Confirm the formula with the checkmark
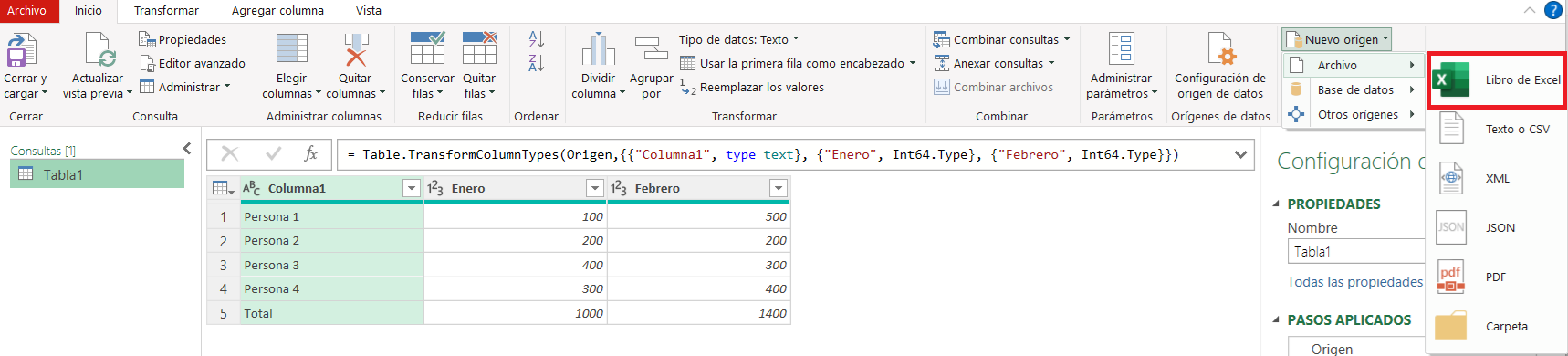This screenshot has width=1568, height=356. click(273, 154)
